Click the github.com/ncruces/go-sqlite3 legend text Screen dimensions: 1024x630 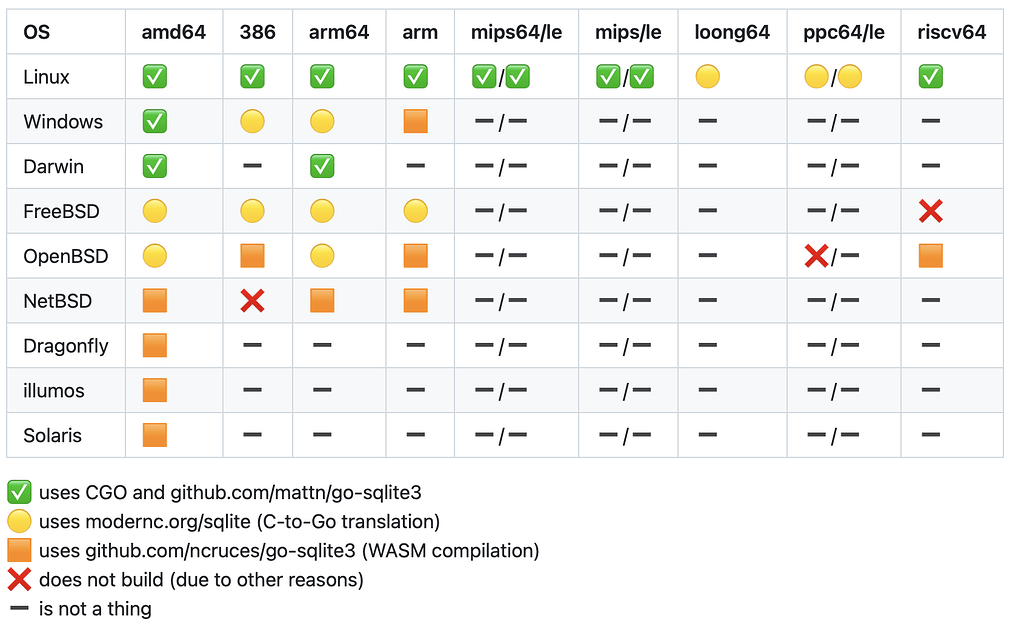[220, 551]
